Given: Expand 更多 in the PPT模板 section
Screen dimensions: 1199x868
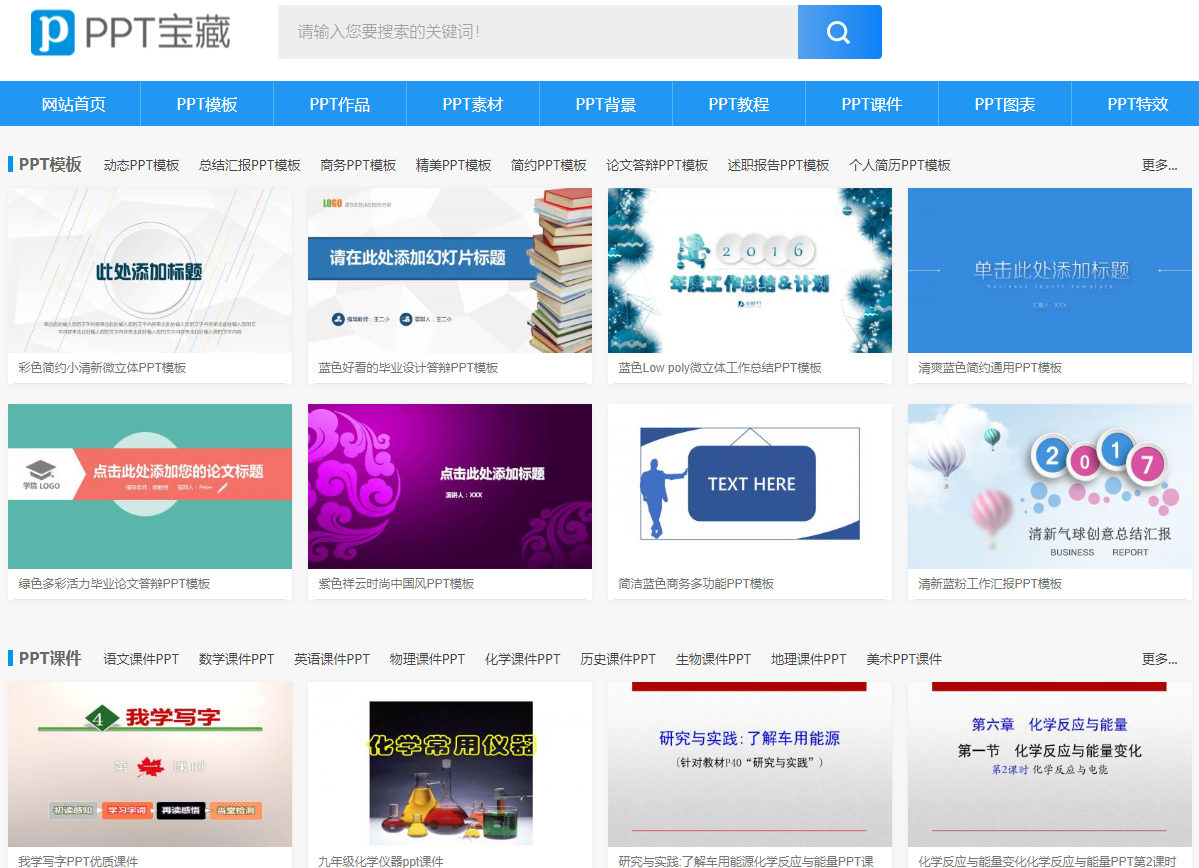Looking at the screenshot, I should (1159, 165).
